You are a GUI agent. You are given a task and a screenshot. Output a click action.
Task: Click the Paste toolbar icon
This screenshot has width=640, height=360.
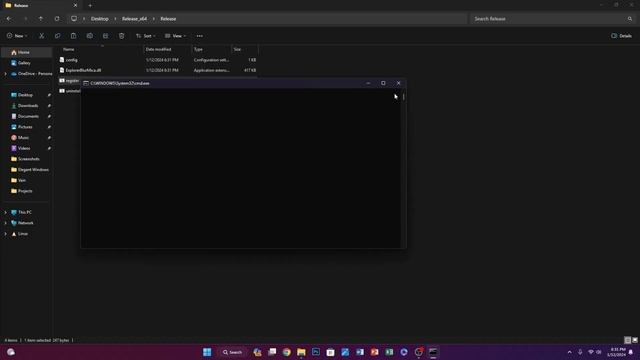point(73,36)
